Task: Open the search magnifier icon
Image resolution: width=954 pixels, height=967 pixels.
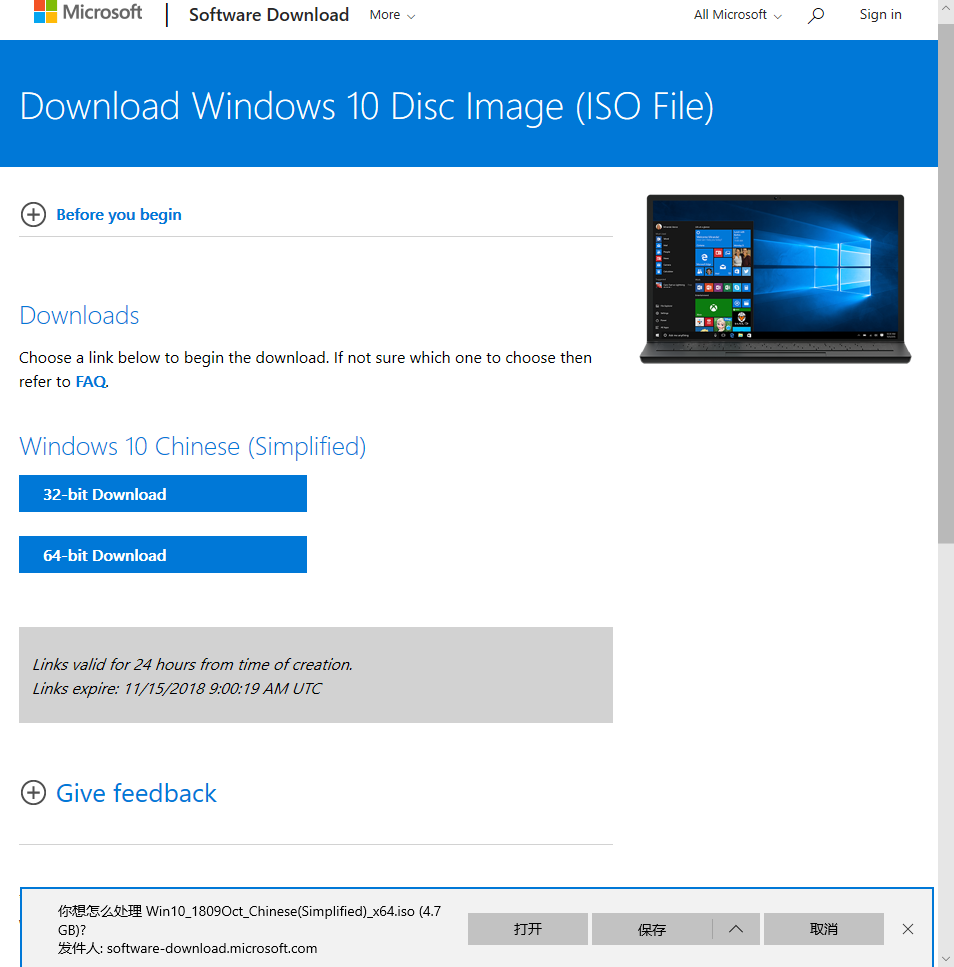Action: (x=816, y=15)
